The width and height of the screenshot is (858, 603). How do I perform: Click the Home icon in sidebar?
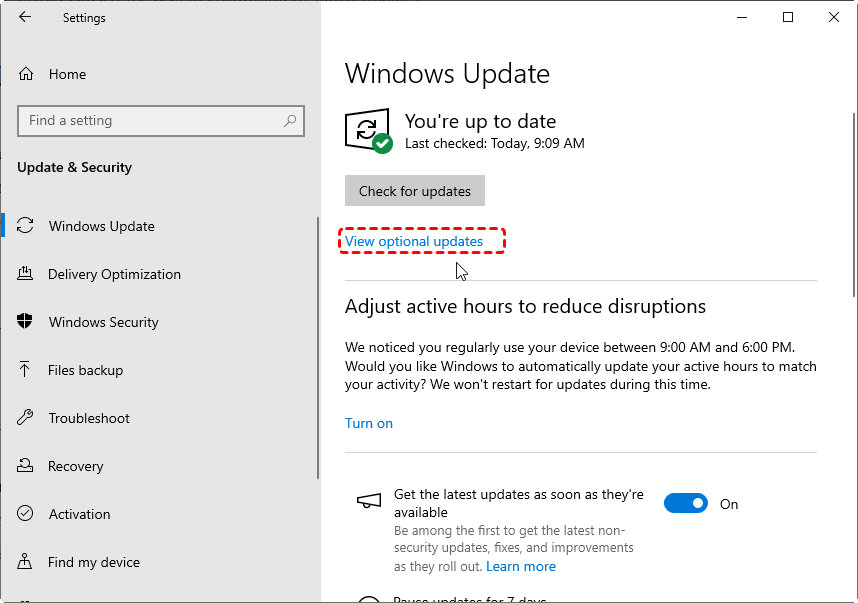26,74
